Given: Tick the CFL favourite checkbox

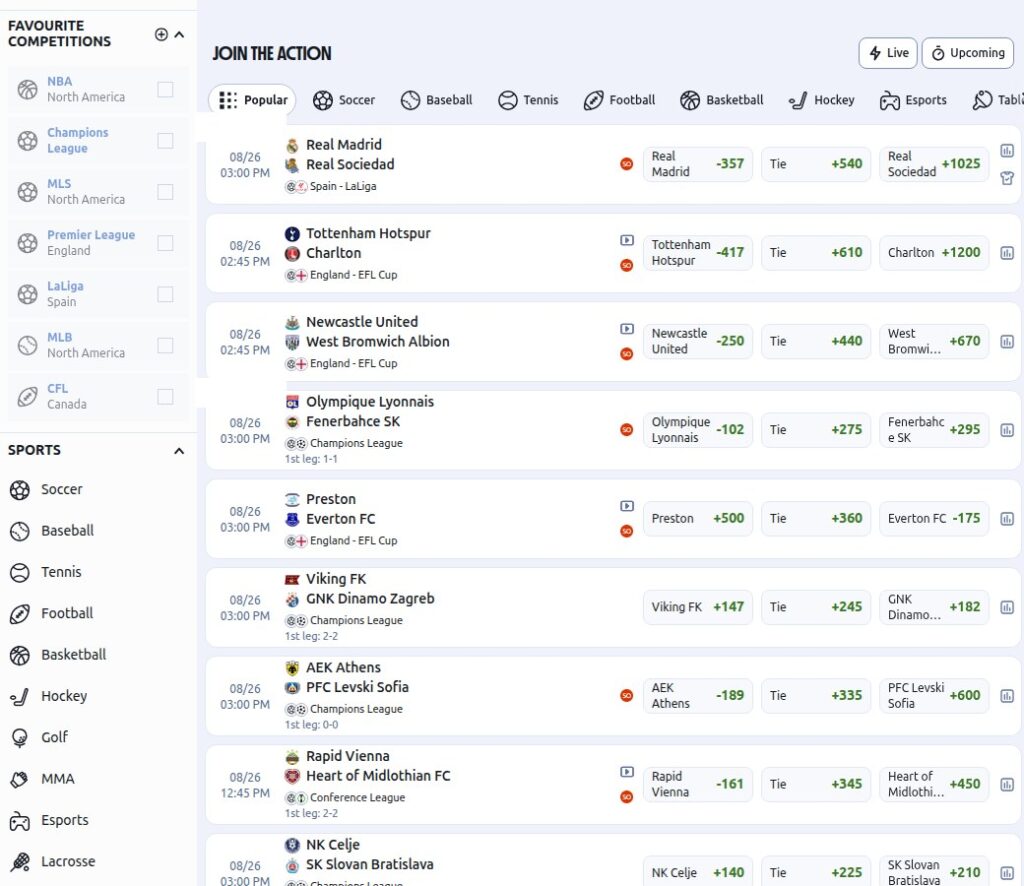Looking at the screenshot, I should tap(165, 397).
